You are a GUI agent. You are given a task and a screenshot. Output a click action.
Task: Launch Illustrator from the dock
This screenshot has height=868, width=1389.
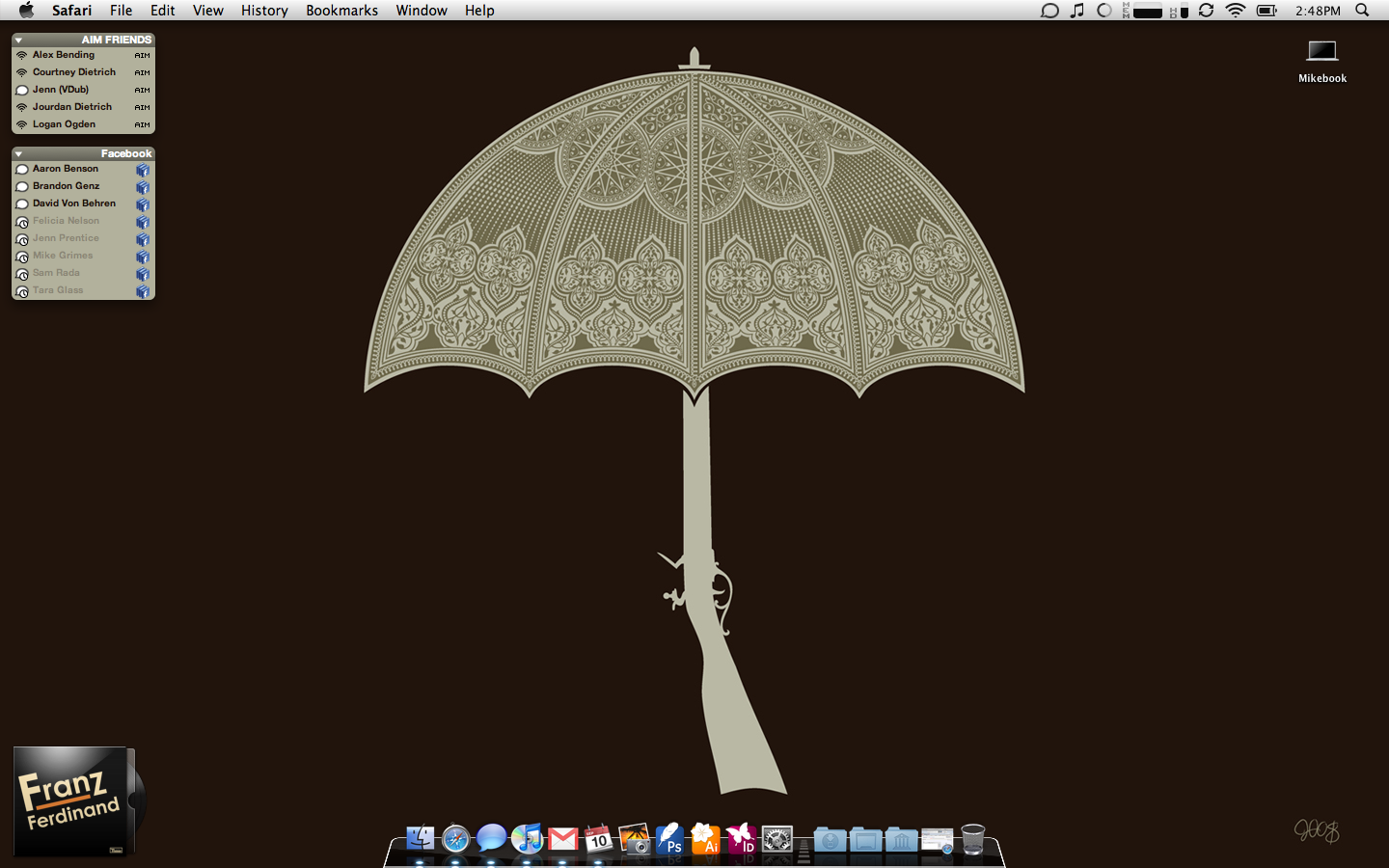[705, 839]
